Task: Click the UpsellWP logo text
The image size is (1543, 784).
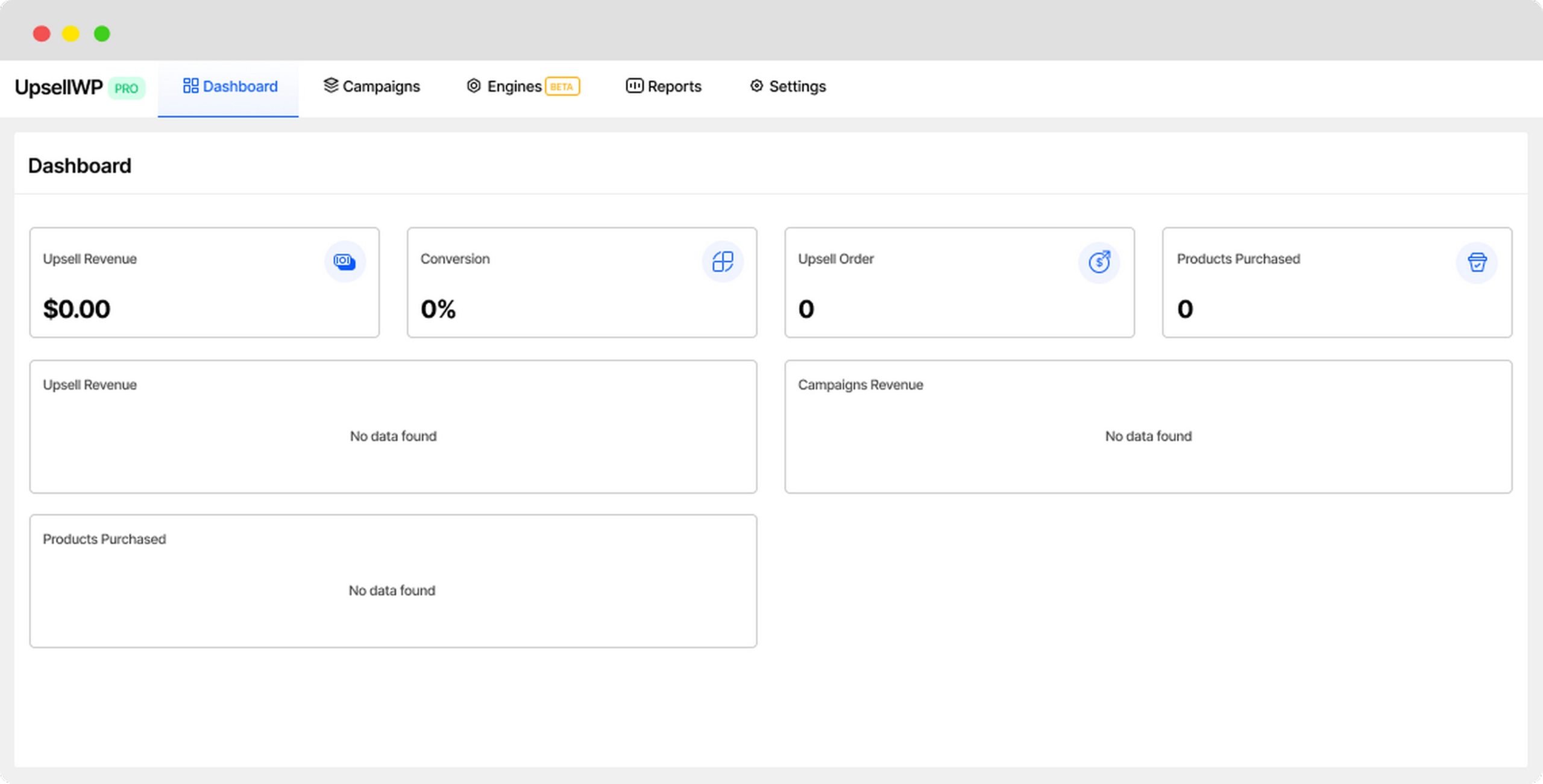Action: pos(58,87)
